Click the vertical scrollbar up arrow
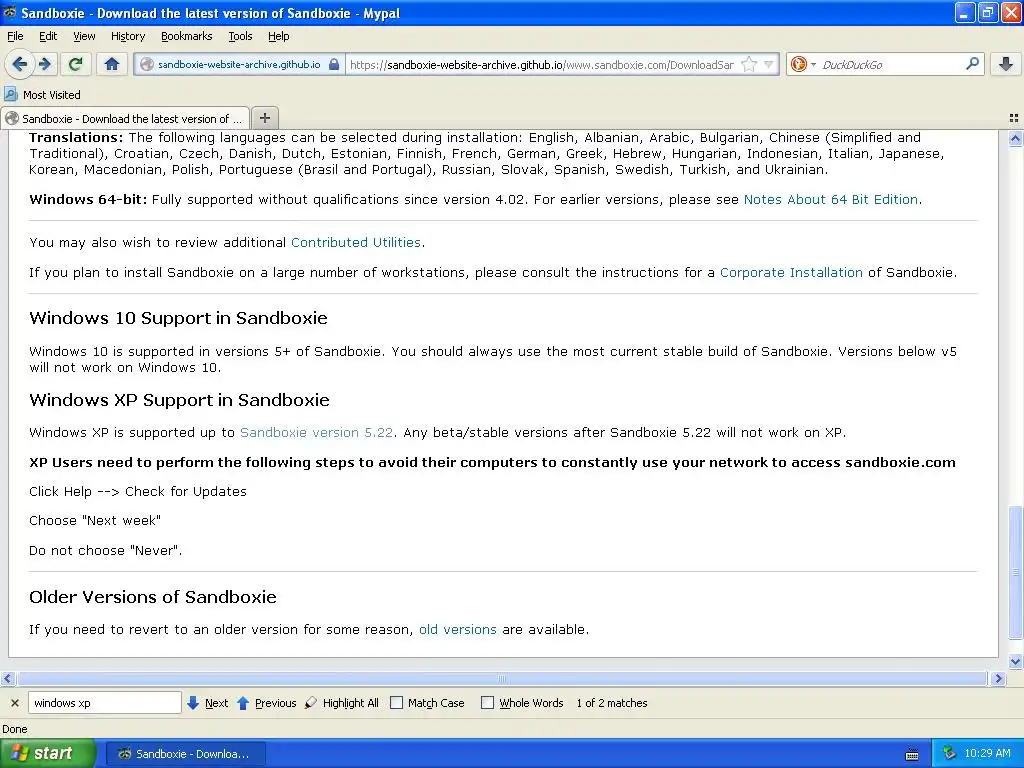 pos(1015,138)
